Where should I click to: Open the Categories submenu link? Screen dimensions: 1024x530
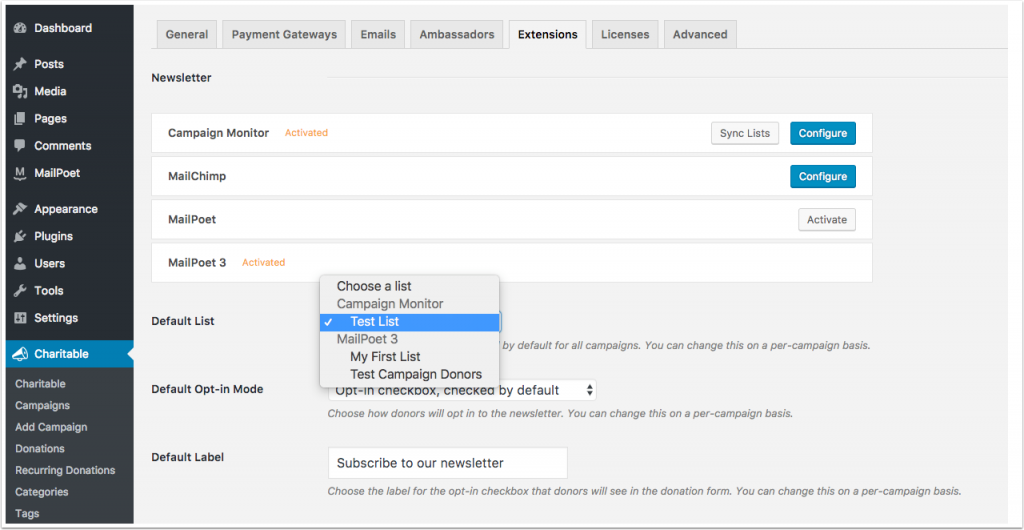(x=42, y=491)
